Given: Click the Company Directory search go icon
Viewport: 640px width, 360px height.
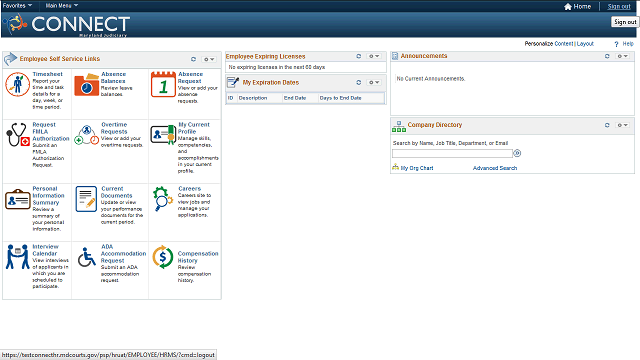Looking at the screenshot, I should (517, 153).
